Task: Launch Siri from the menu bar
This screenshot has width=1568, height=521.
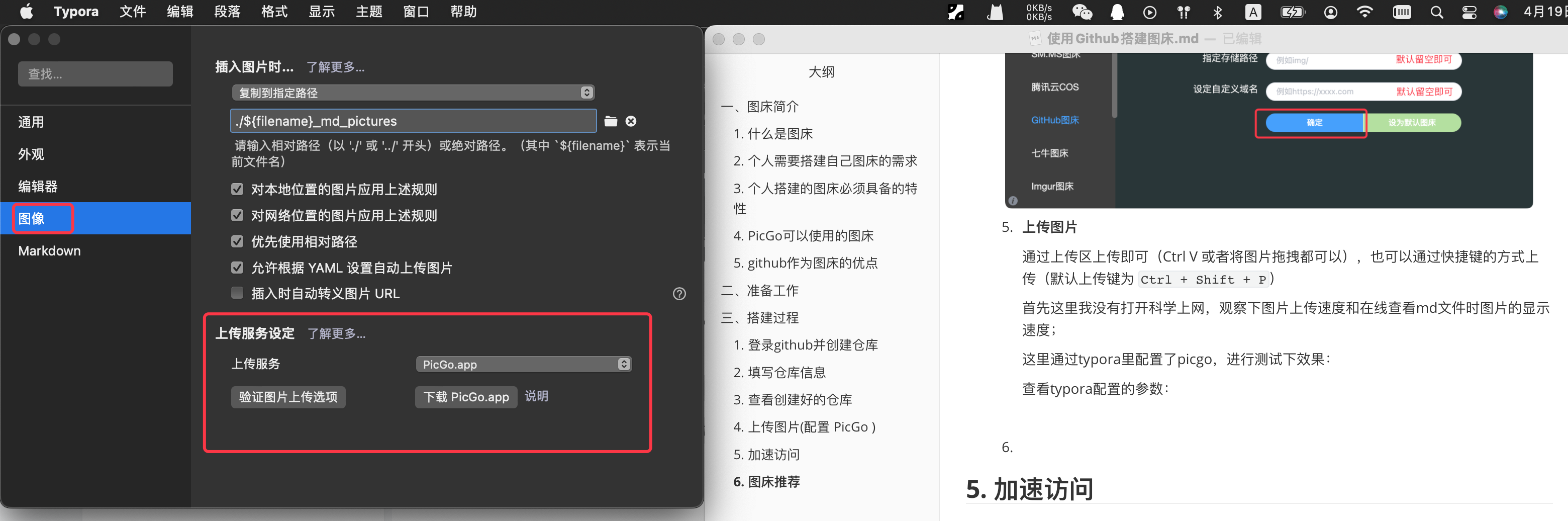Action: 1501,12
